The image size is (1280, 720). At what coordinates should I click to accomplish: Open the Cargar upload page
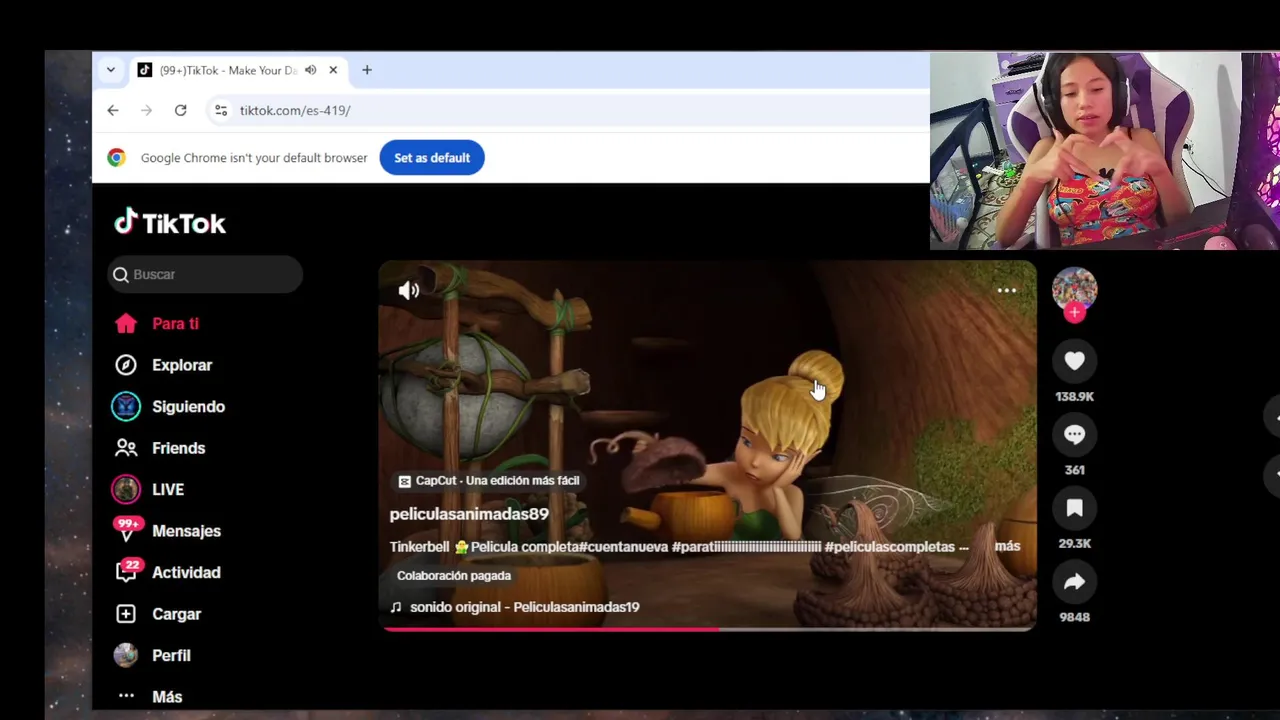pos(176,614)
